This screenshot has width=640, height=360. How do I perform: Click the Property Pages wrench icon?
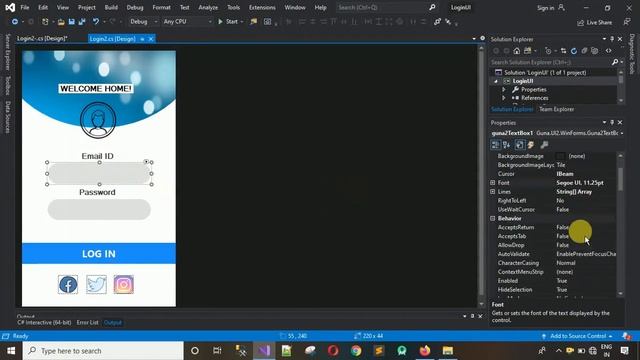pyautogui.click(x=544, y=145)
